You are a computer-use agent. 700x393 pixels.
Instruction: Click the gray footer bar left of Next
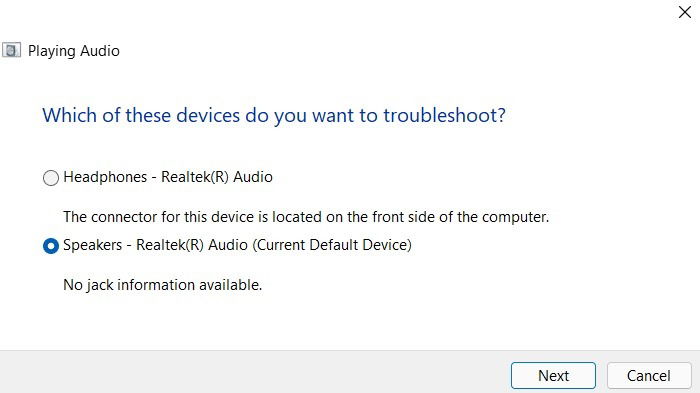pos(254,372)
